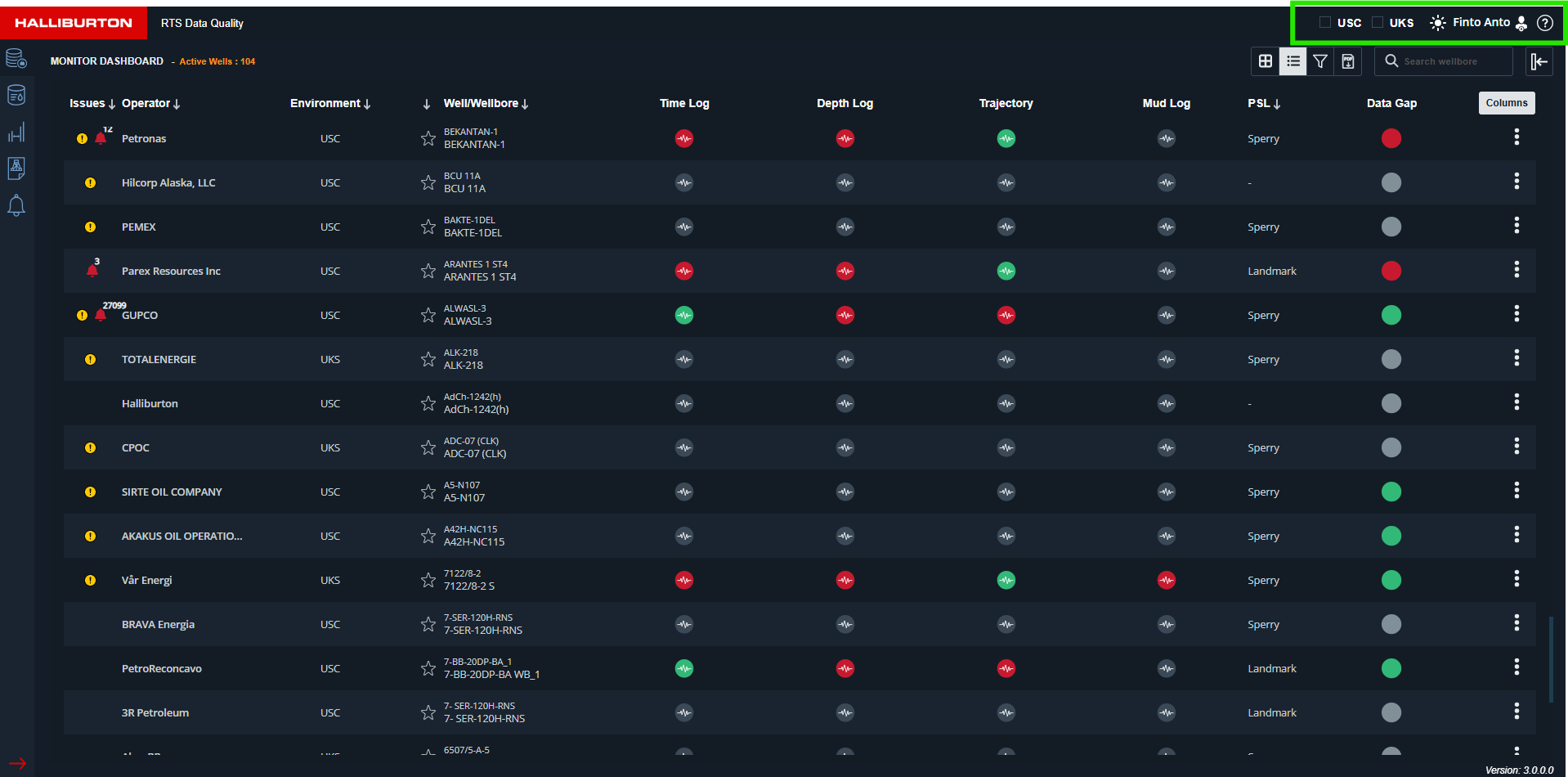Open the filter funnel icon

coord(1319,61)
